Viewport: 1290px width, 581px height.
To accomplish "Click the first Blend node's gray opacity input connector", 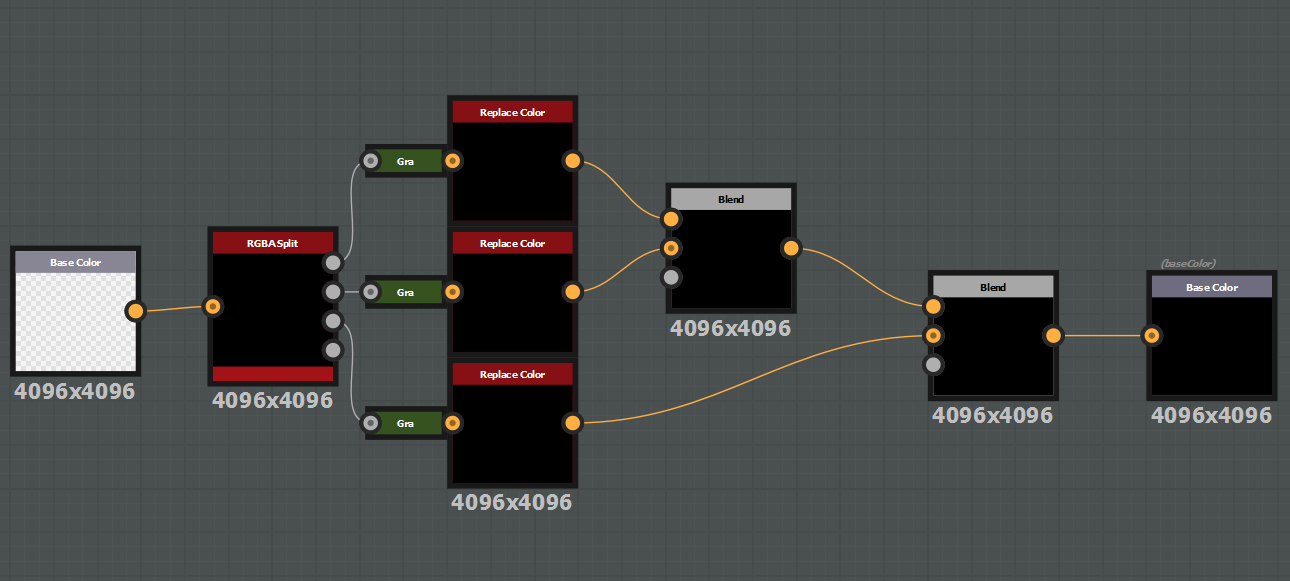I will 671,277.
